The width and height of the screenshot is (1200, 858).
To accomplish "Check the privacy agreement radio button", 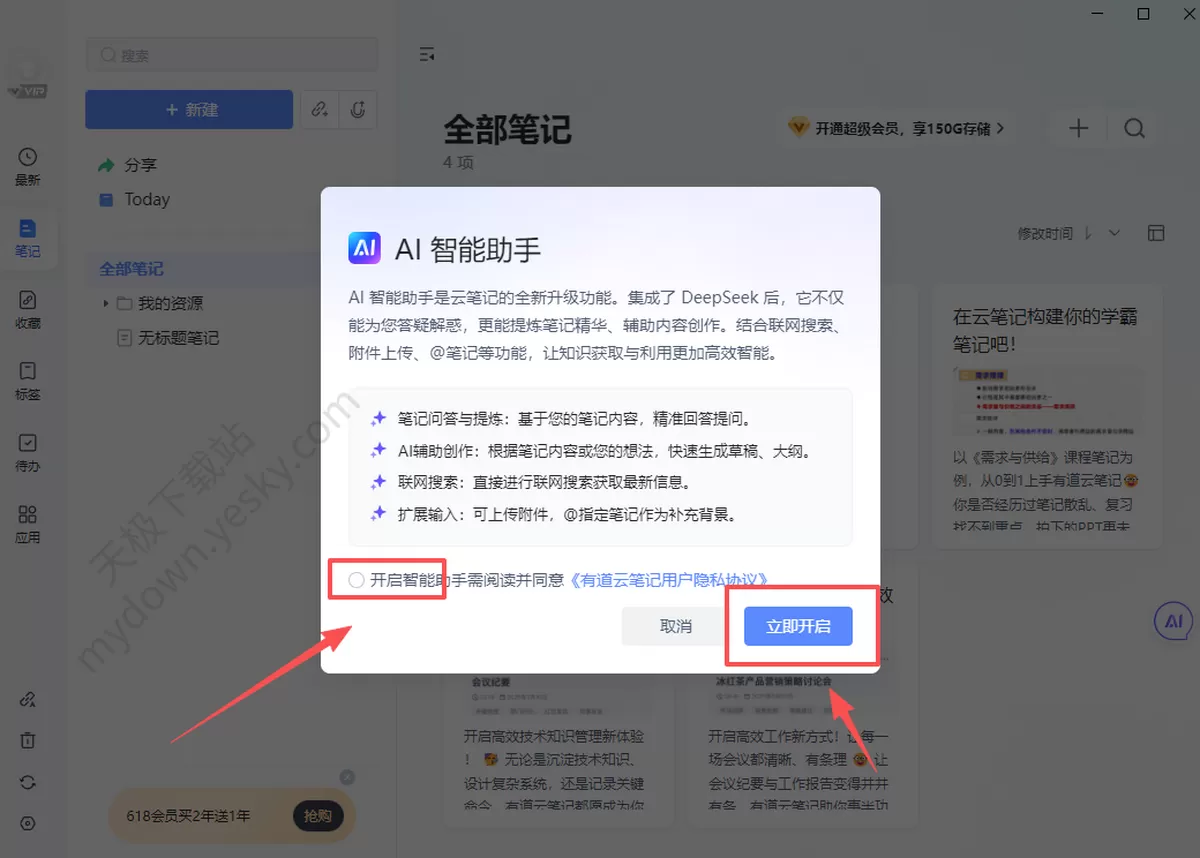I will (356, 580).
